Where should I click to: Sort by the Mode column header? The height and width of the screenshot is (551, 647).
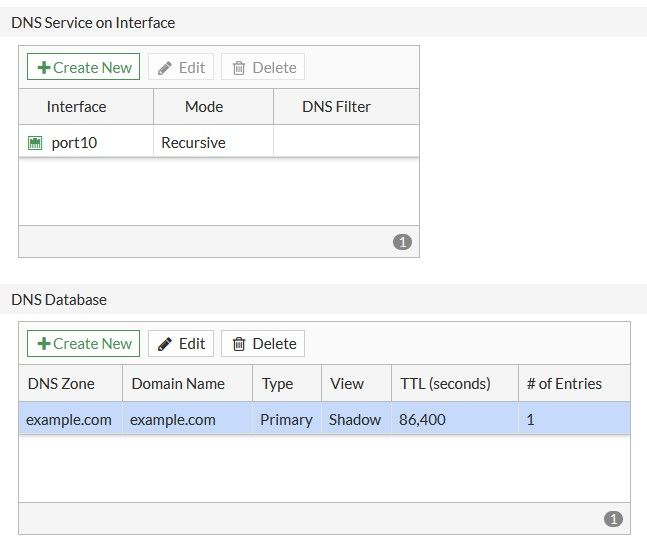204,106
